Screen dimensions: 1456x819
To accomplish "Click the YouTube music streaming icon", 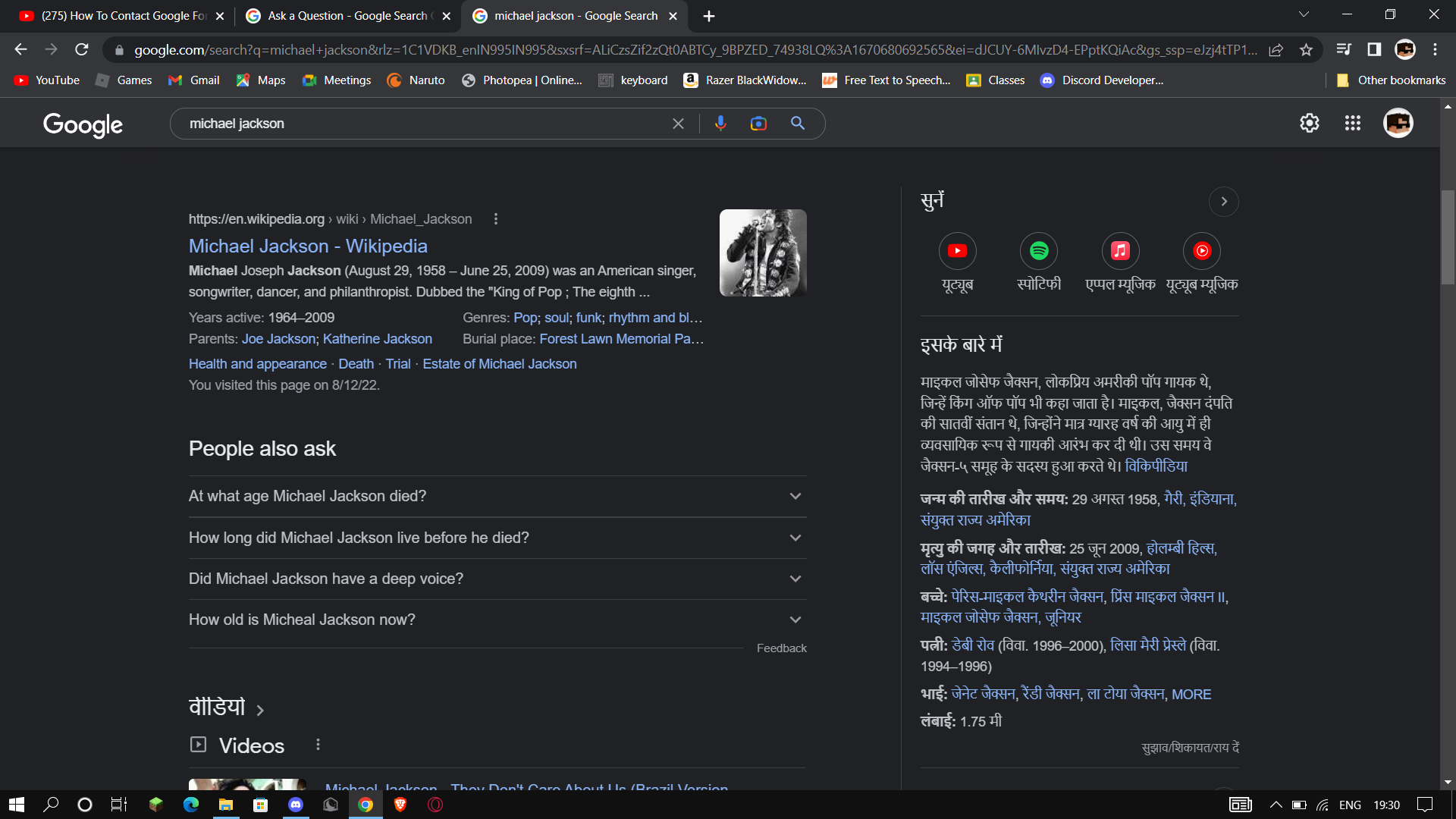I will click(1201, 250).
